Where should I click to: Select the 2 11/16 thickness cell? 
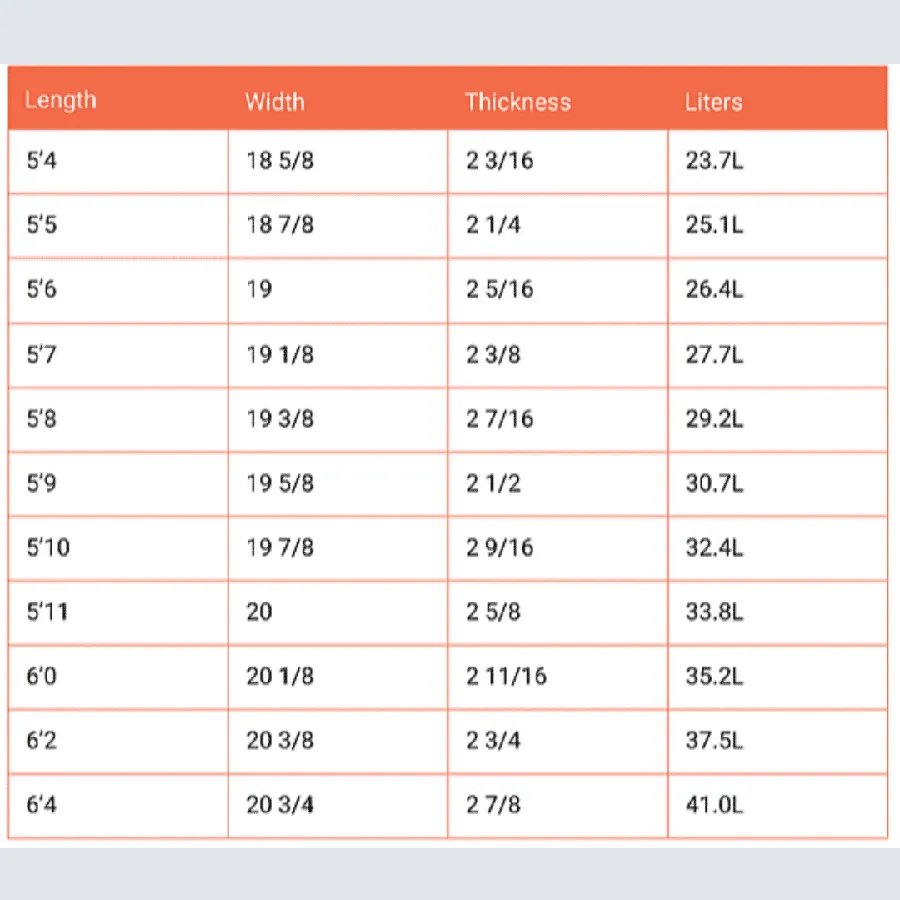pos(557,677)
